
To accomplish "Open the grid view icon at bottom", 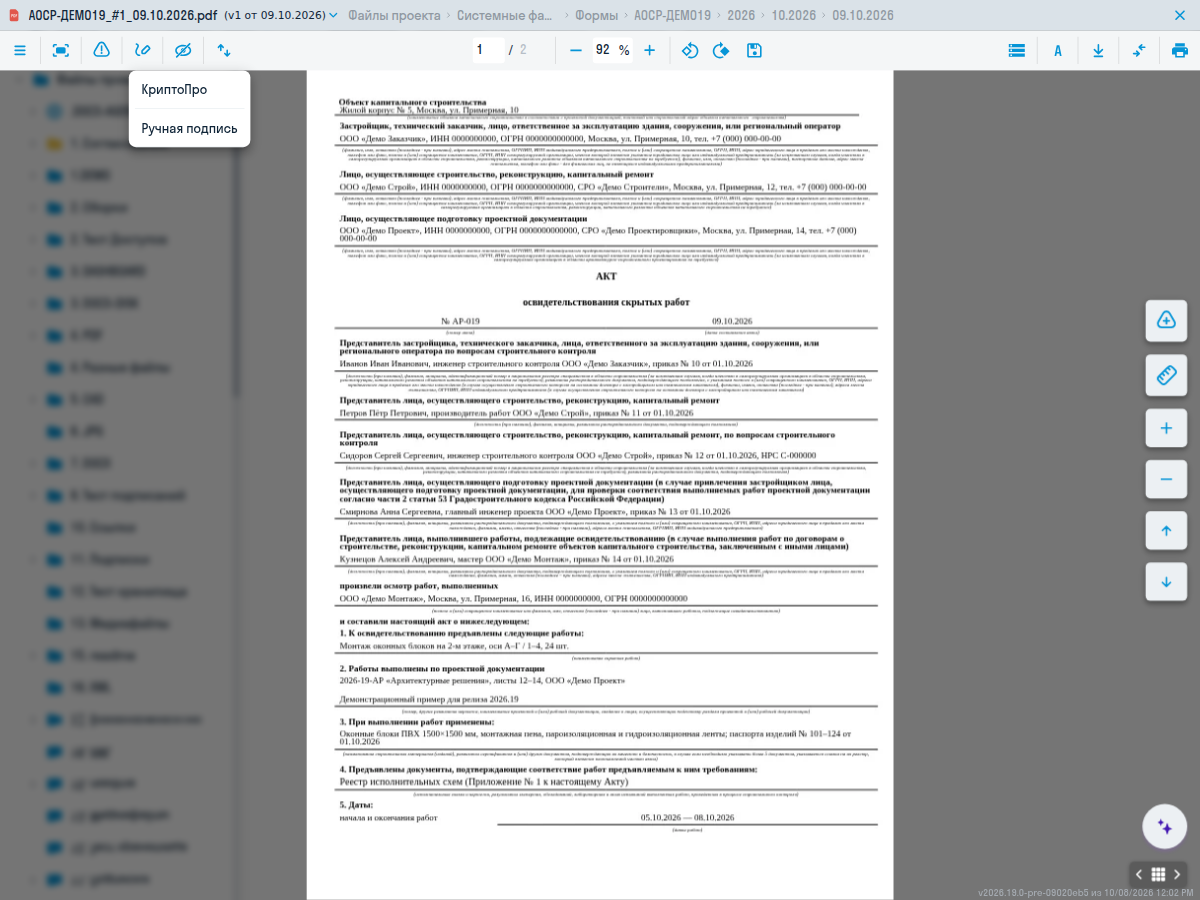I will 1158,874.
